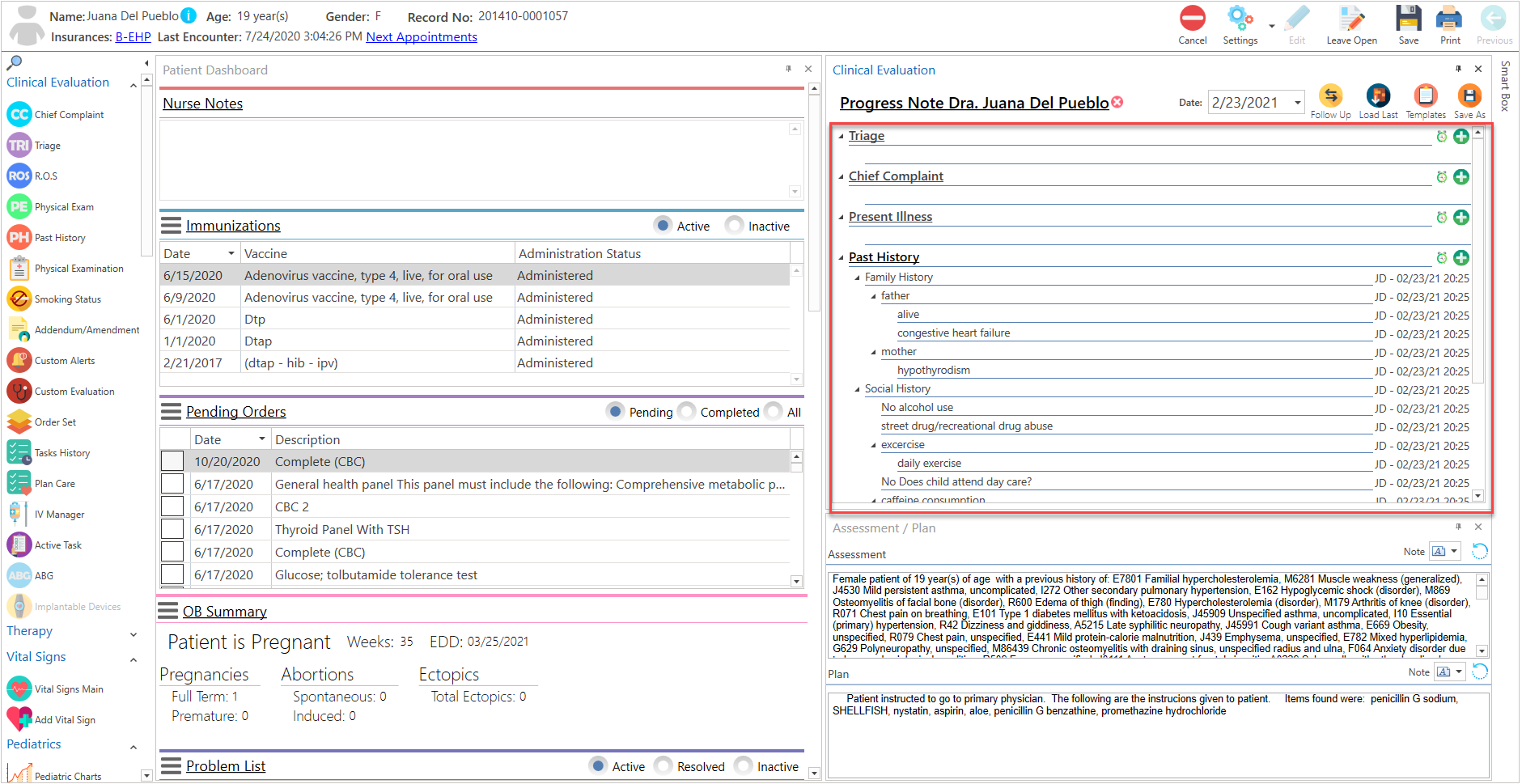Open Templates for the progress note
Image resolution: width=1522 pixels, height=784 pixels.
1425,95
